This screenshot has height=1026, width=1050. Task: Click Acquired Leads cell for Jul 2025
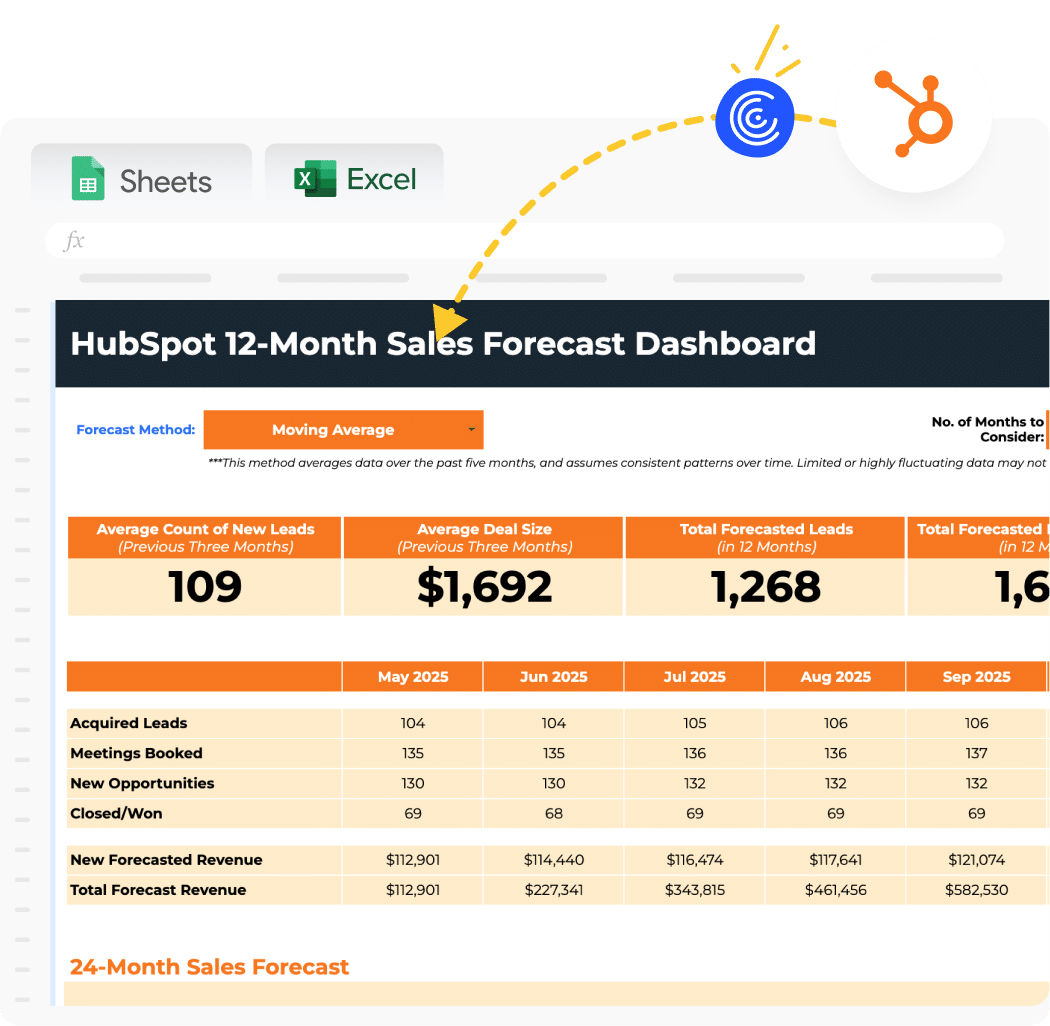tap(694, 723)
